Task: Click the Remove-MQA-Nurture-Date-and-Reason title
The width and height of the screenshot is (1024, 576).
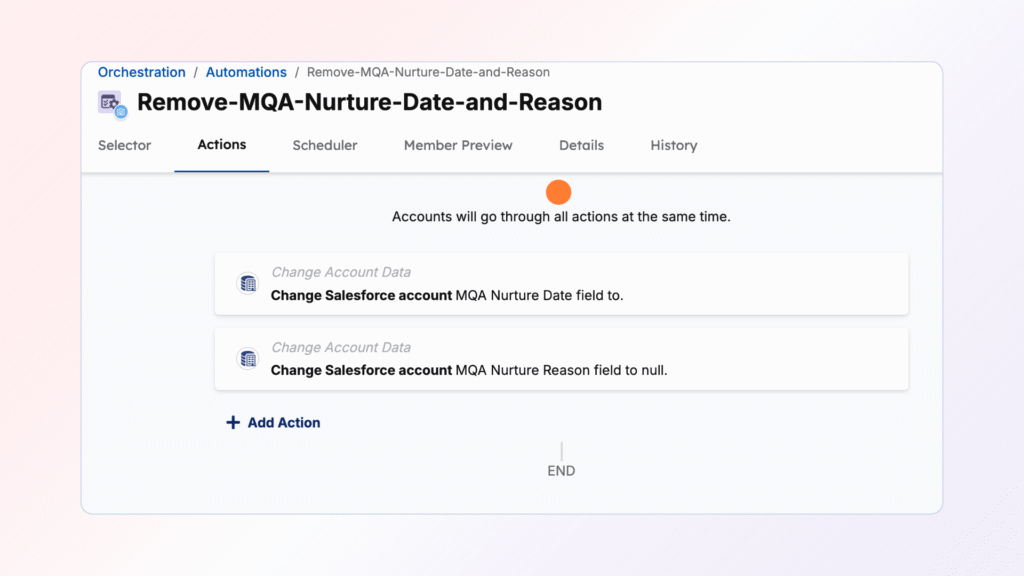Action: pyautogui.click(x=368, y=102)
